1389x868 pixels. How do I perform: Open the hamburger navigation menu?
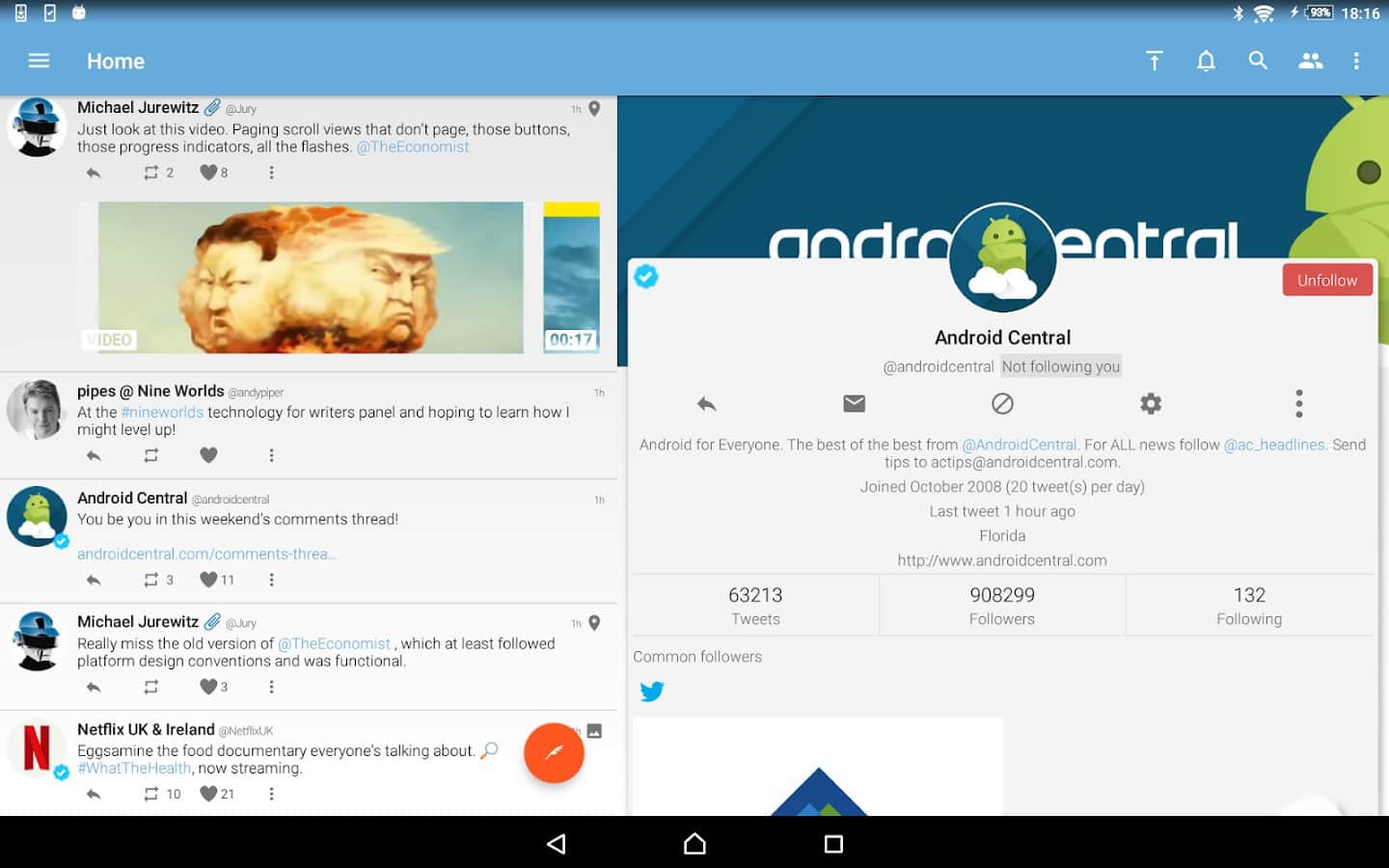click(39, 61)
